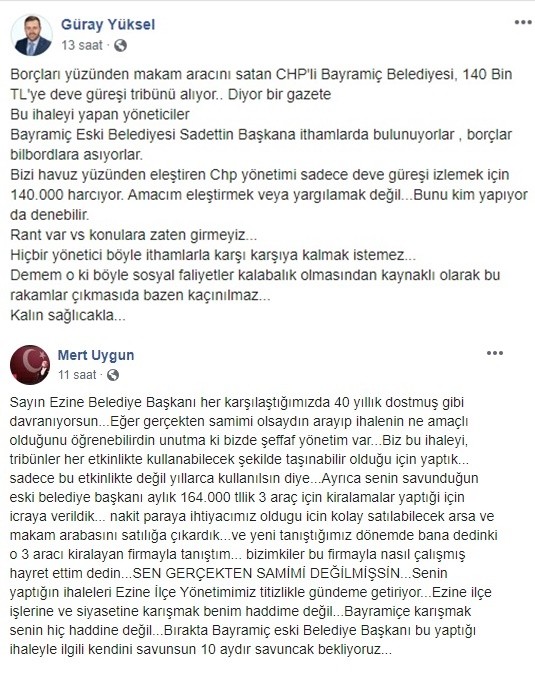Open the '11 saat' post timestamp

[77, 375]
